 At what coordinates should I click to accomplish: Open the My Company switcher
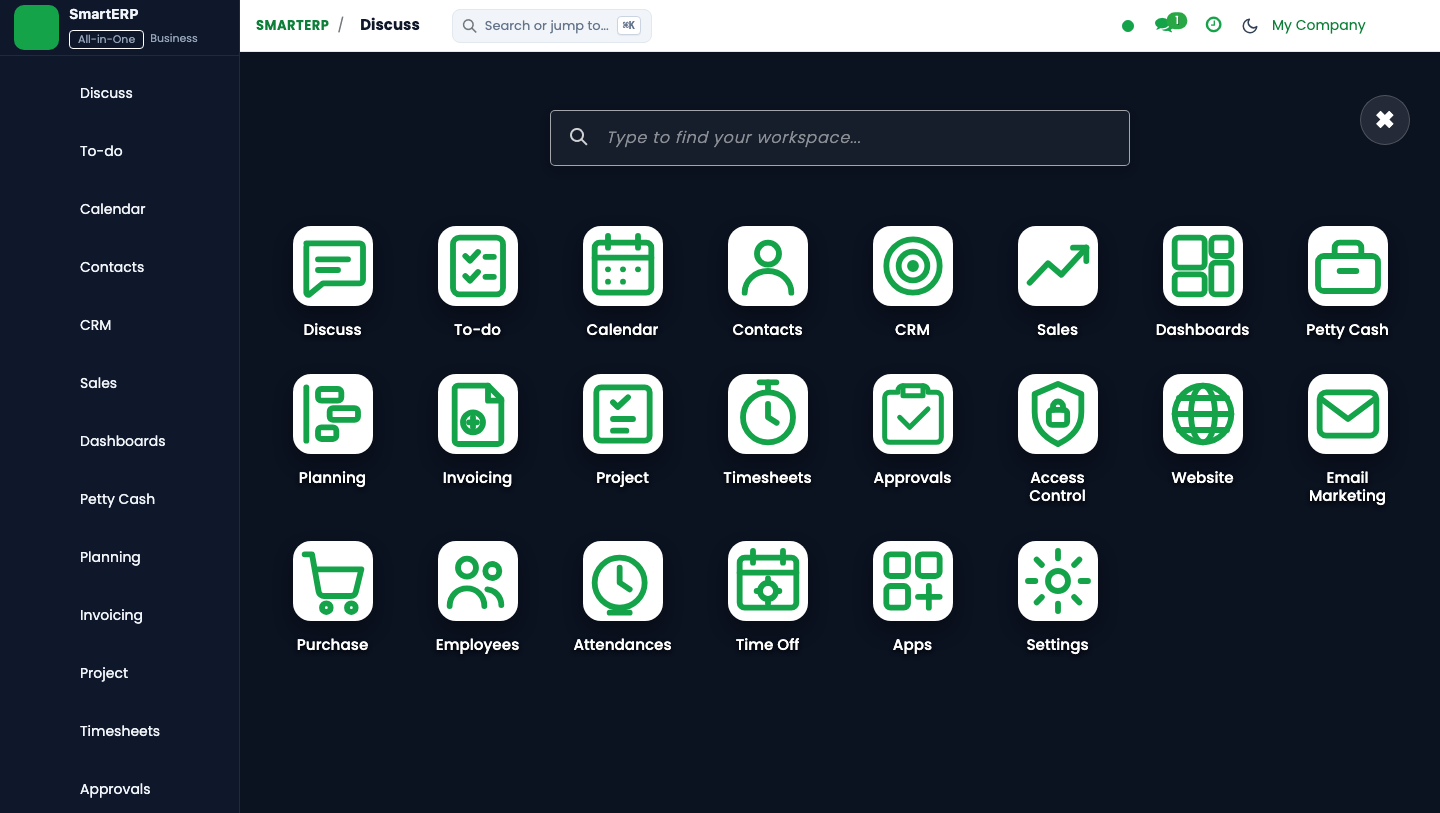pos(1318,25)
